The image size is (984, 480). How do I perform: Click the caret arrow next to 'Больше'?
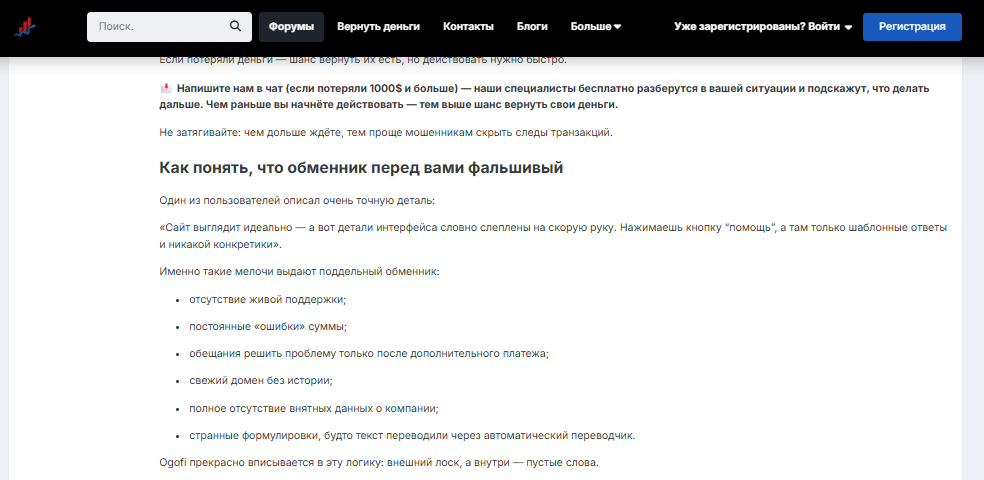[617, 27]
